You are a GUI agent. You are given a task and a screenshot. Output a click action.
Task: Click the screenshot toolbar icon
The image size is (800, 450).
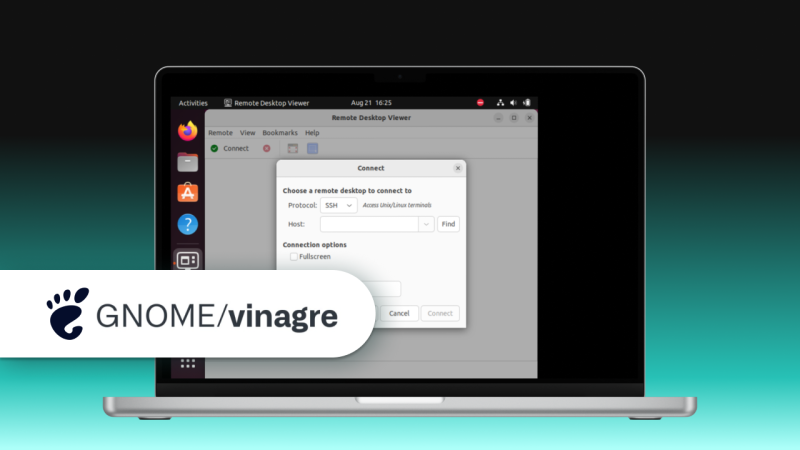[x=313, y=148]
